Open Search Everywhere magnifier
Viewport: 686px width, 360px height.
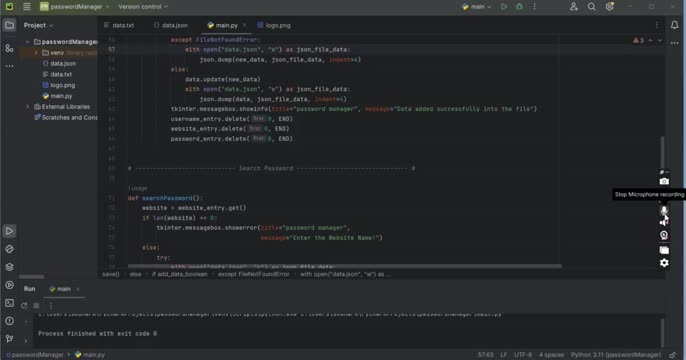coord(592,7)
